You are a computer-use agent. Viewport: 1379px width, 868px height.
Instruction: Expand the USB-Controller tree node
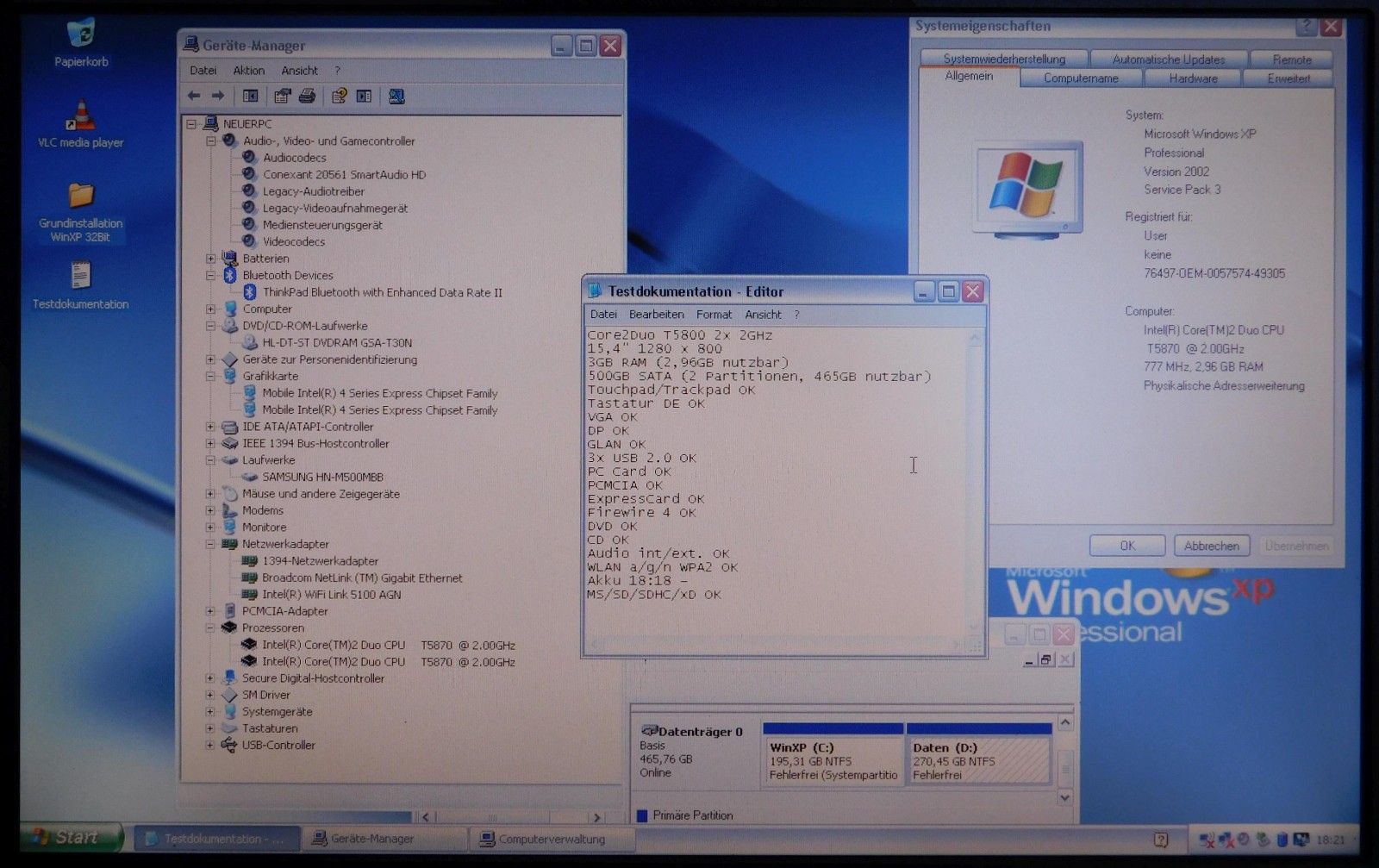[x=210, y=746]
